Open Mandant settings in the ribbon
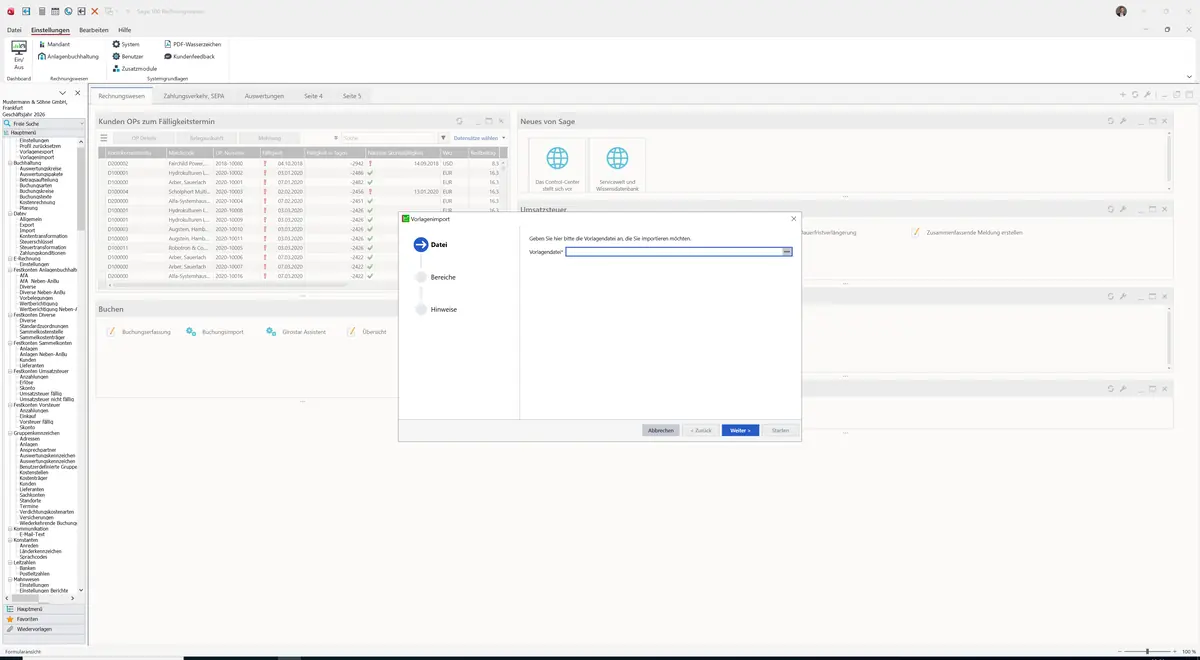Screen dimensions: 1200x660 (x=54, y=44)
